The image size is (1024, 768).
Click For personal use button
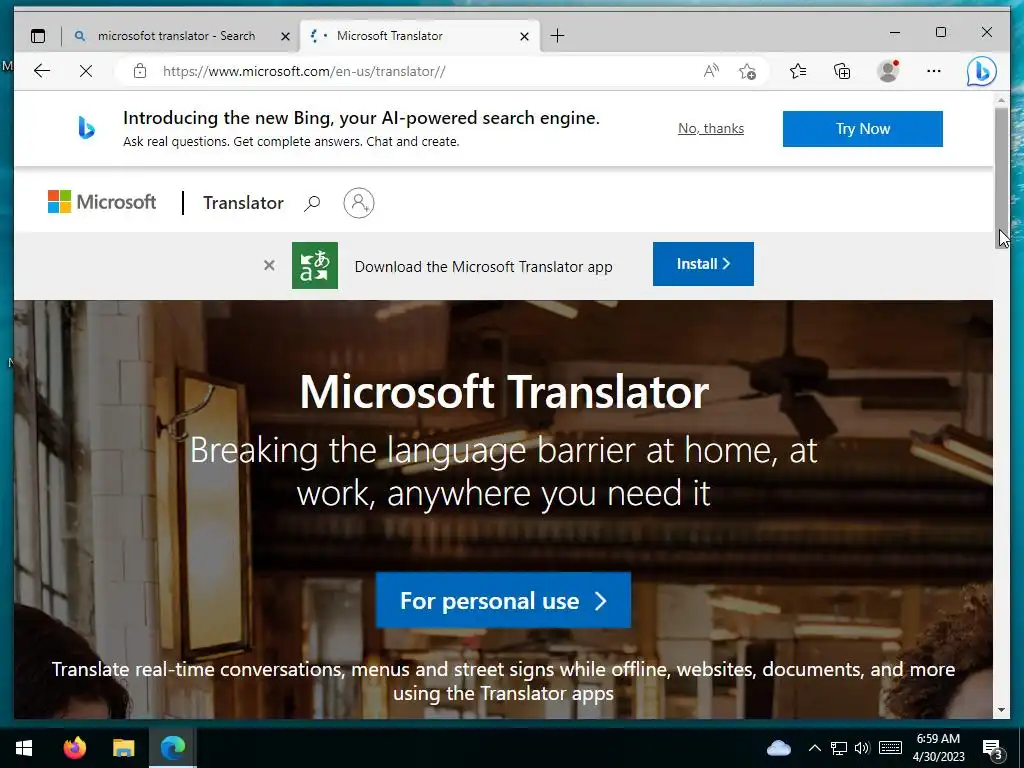coord(503,600)
